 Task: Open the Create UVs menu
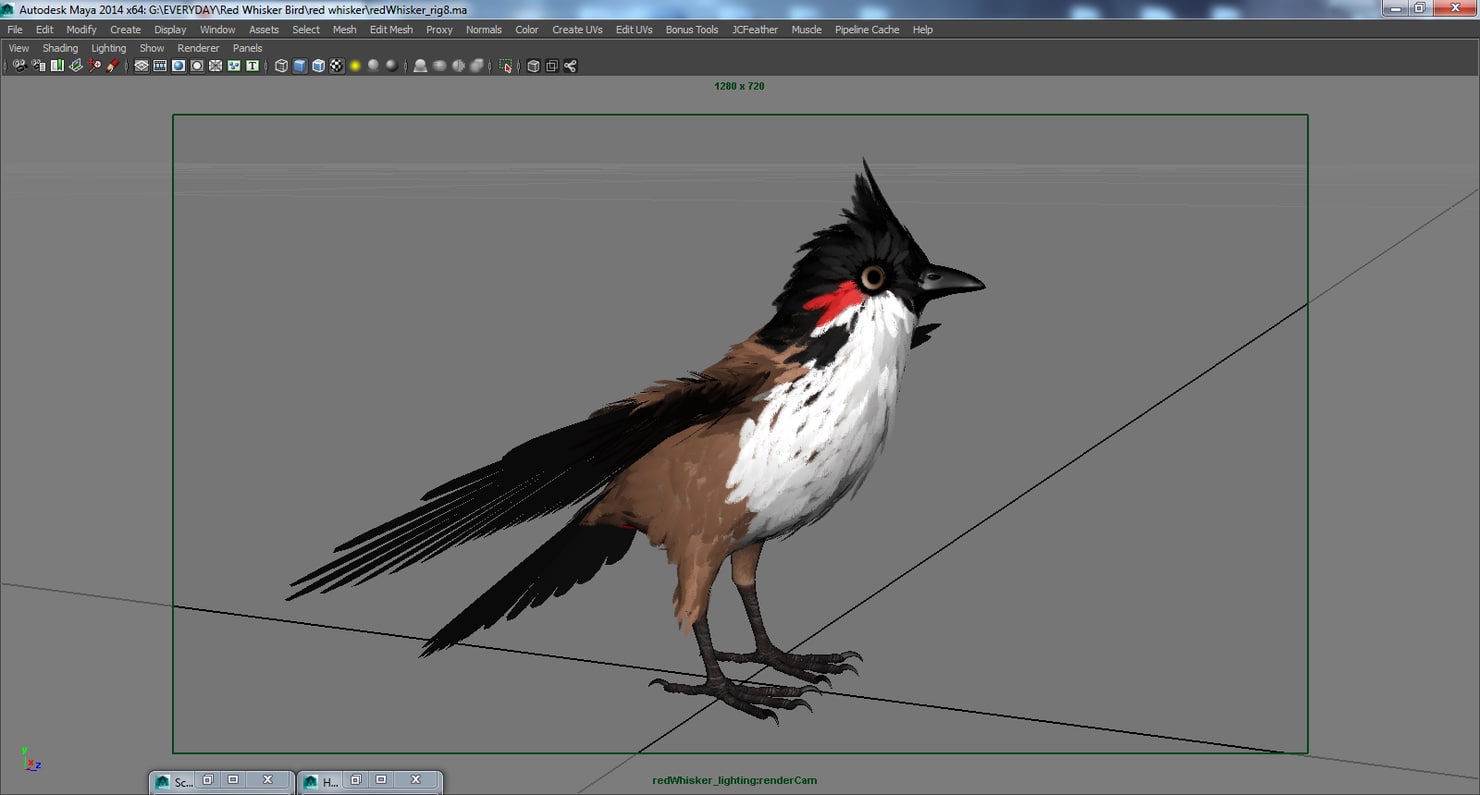tap(577, 30)
